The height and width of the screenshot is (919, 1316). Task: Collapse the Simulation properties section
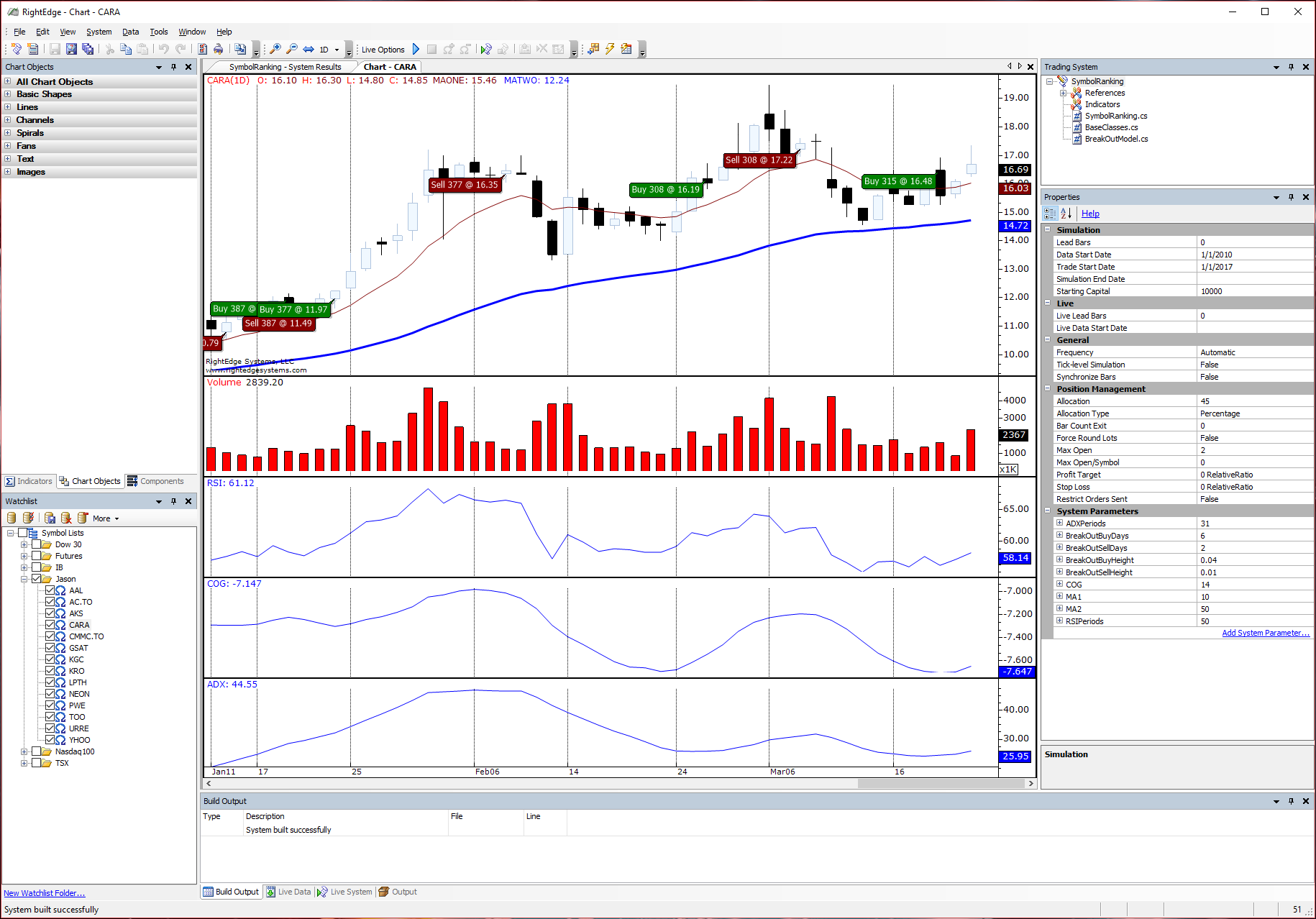[1048, 229]
